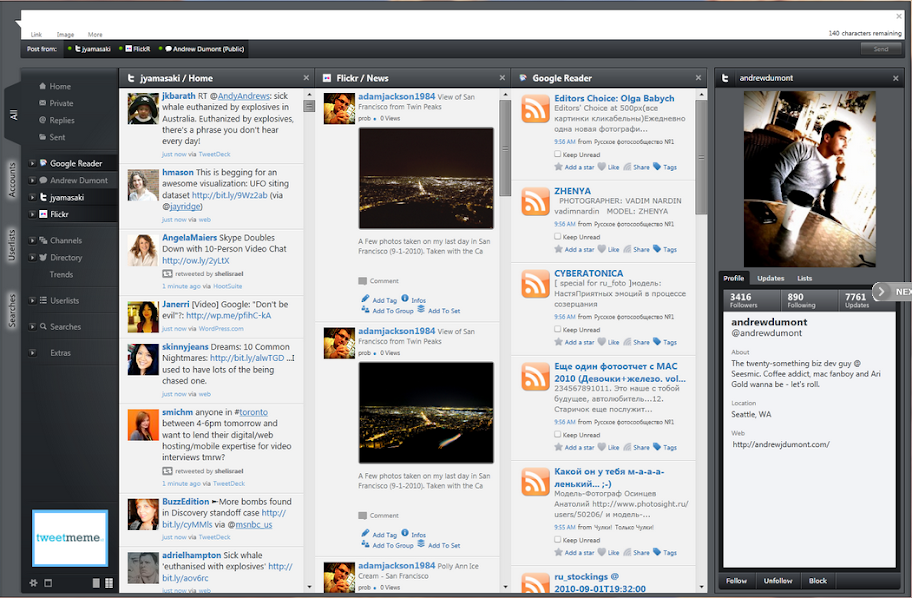Viewport: 912px width, 598px height.
Task: Expand the Extras section arrow
Action: (33, 353)
